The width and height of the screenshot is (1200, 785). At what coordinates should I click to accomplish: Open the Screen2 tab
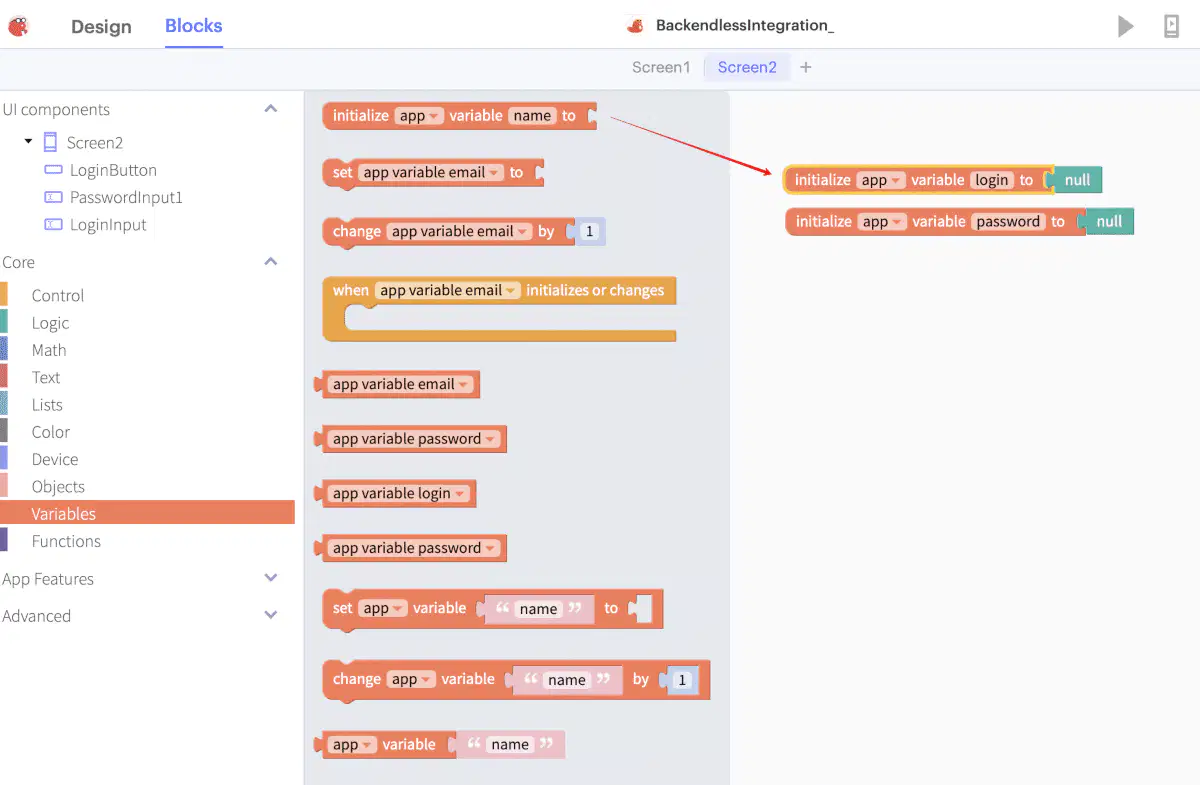pos(747,67)
